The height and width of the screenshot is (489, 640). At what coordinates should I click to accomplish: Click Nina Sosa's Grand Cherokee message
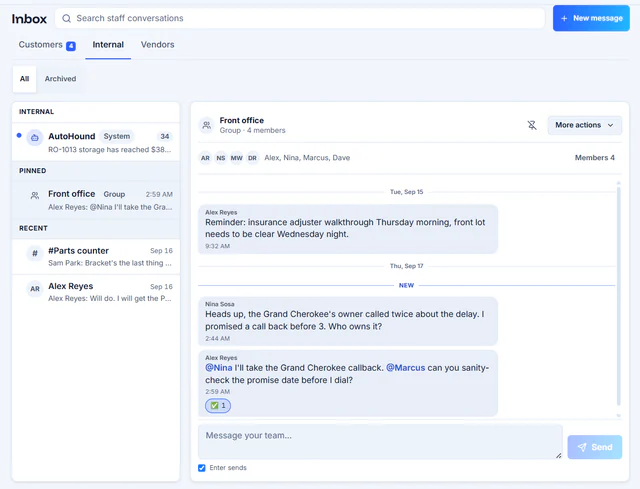coord(348,321)
